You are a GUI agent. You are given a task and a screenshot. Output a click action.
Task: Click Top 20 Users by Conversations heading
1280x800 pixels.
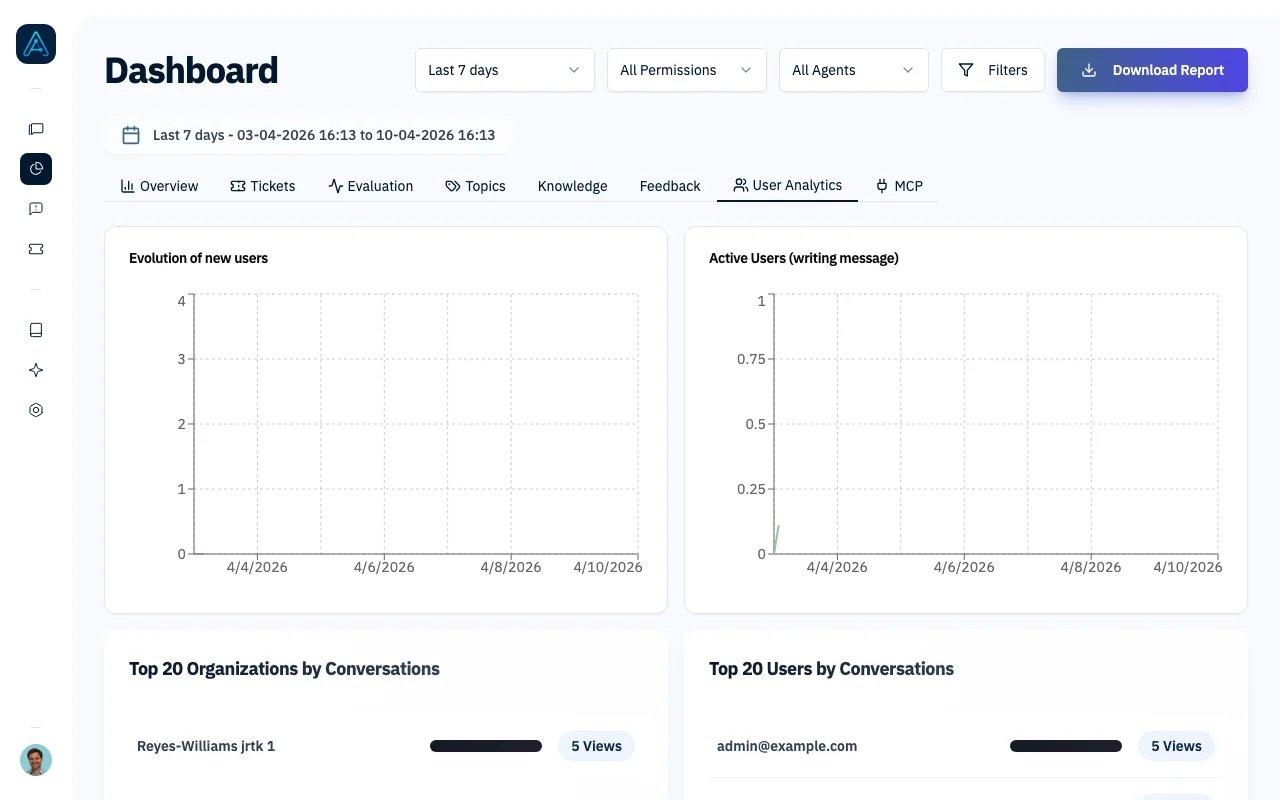[831, 669]
